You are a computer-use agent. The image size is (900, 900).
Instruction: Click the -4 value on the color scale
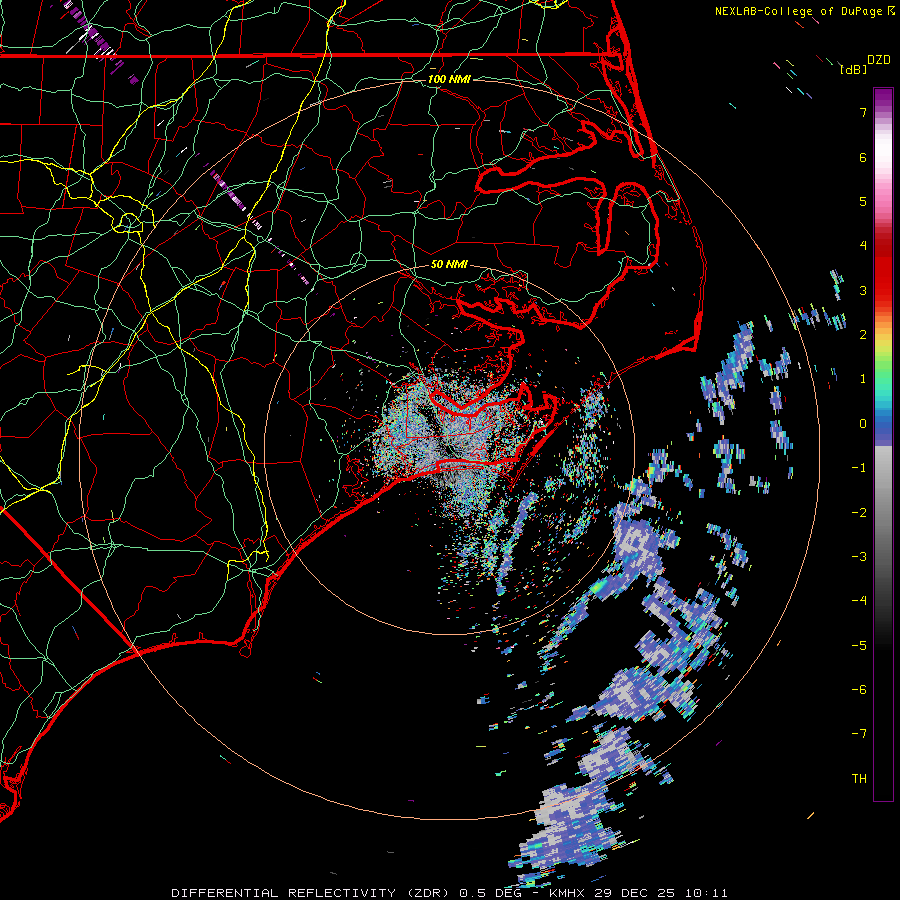point(859,601)
